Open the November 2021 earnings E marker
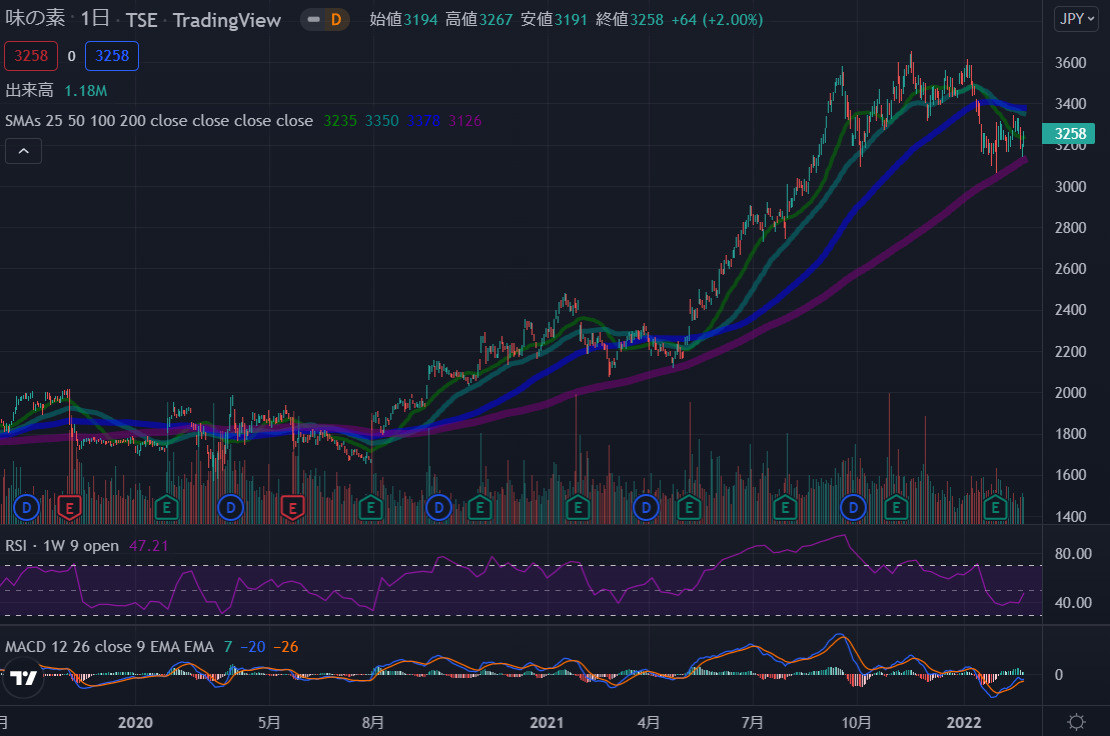Image resolution: width=1110 pixels, height=736 pixels. pos(896,507)
